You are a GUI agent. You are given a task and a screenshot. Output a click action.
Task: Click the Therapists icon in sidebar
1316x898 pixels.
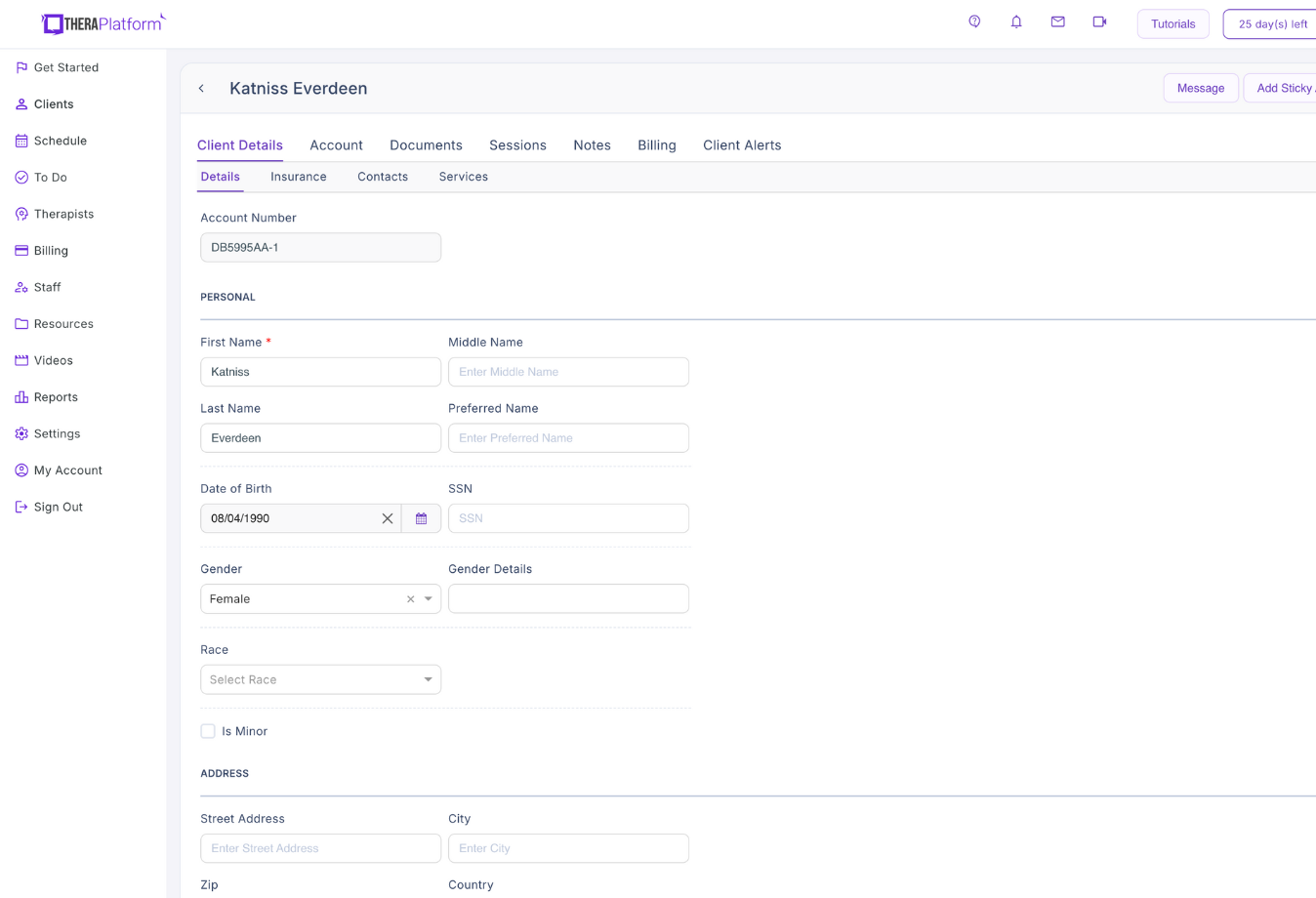tap(21, 214)
